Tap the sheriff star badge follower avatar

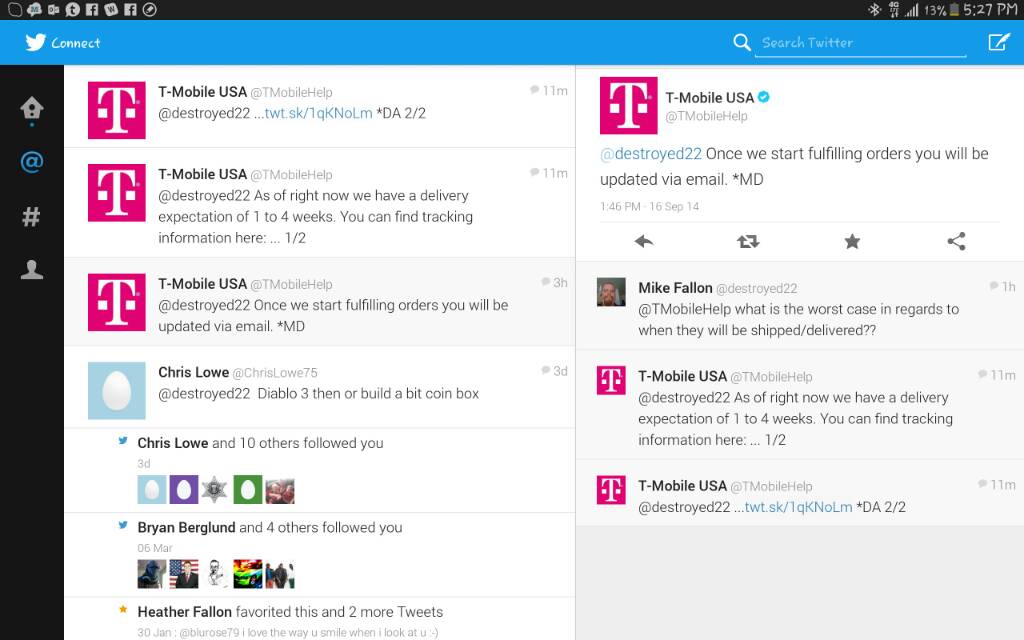[215, 489]
